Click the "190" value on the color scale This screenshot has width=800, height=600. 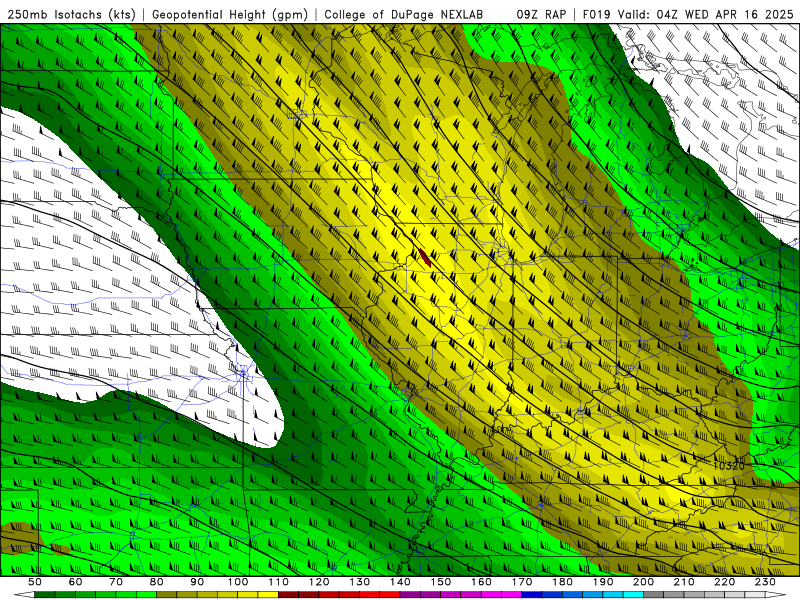(603, 582)
